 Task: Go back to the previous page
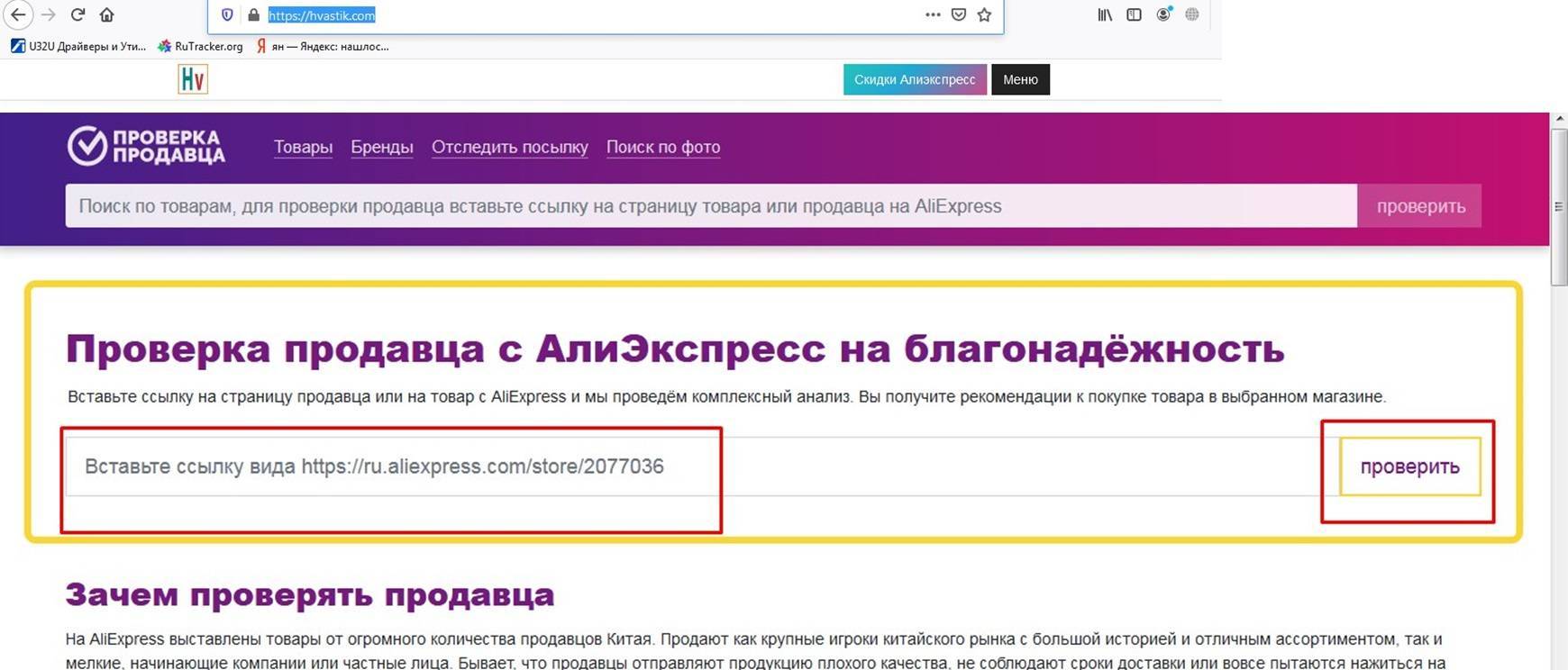[x=18, y=14]
